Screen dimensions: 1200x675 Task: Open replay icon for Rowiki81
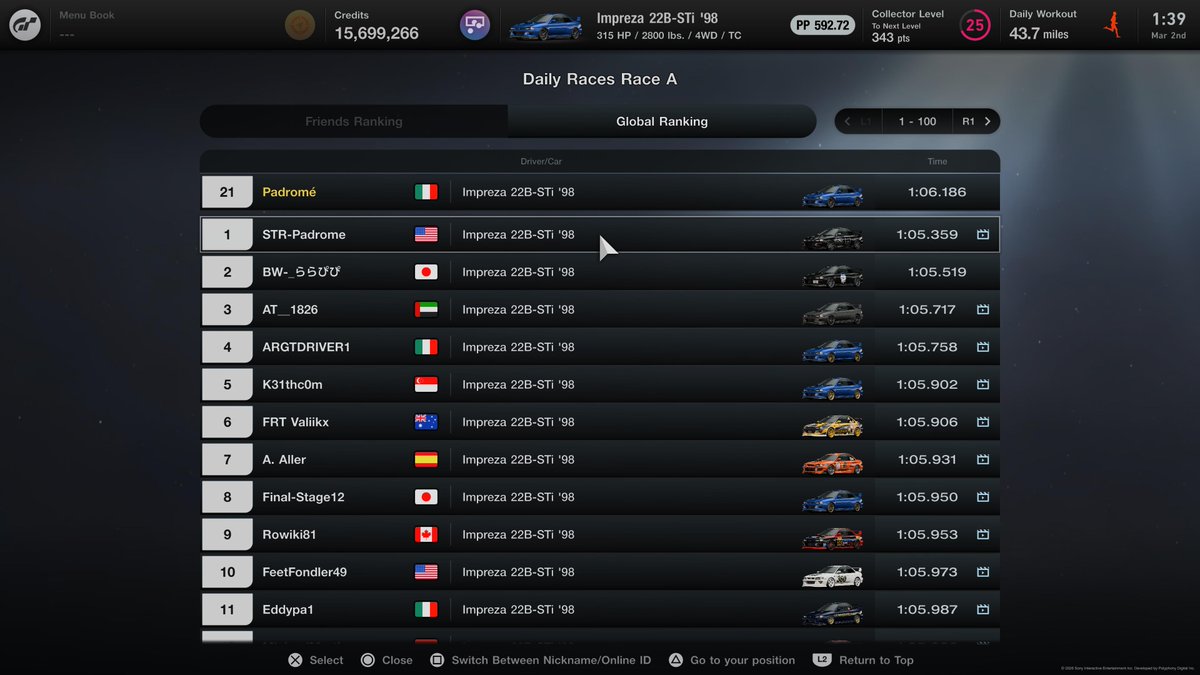[983, 535]
